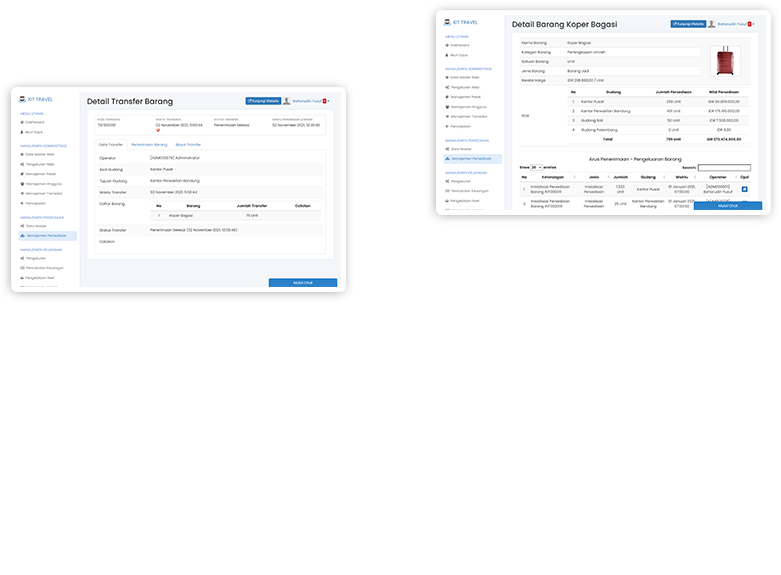The image size is (781, 575).
Task: Click the Search input field in Arus table
Action: click(724, 167)
